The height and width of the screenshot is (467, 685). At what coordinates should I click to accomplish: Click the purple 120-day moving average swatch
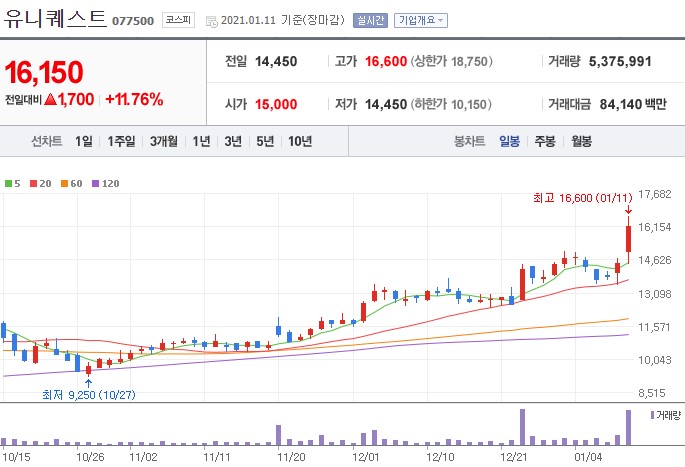[x=96, y=183]
